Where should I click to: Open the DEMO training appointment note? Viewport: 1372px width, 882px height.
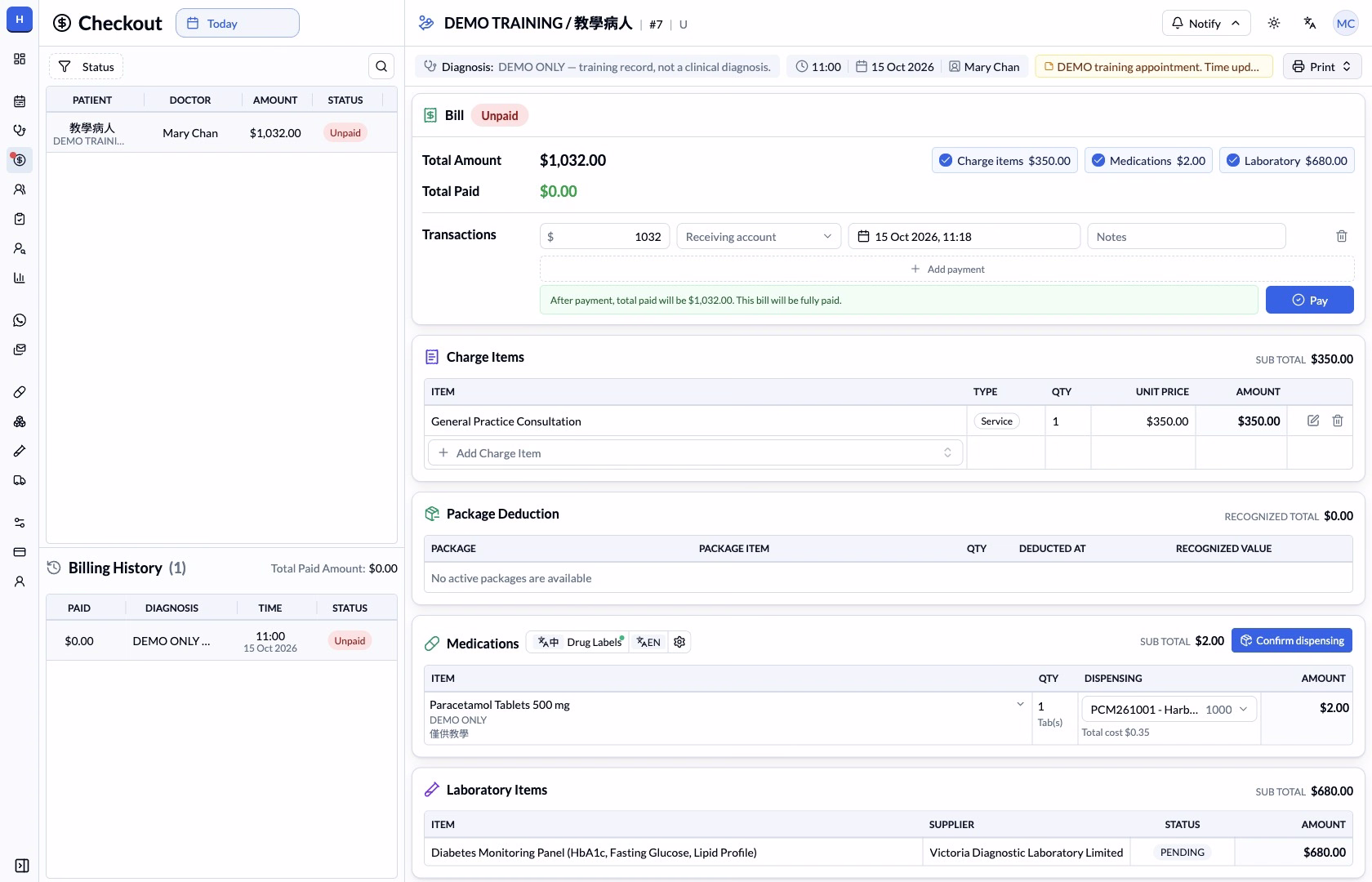[1154, 66]
